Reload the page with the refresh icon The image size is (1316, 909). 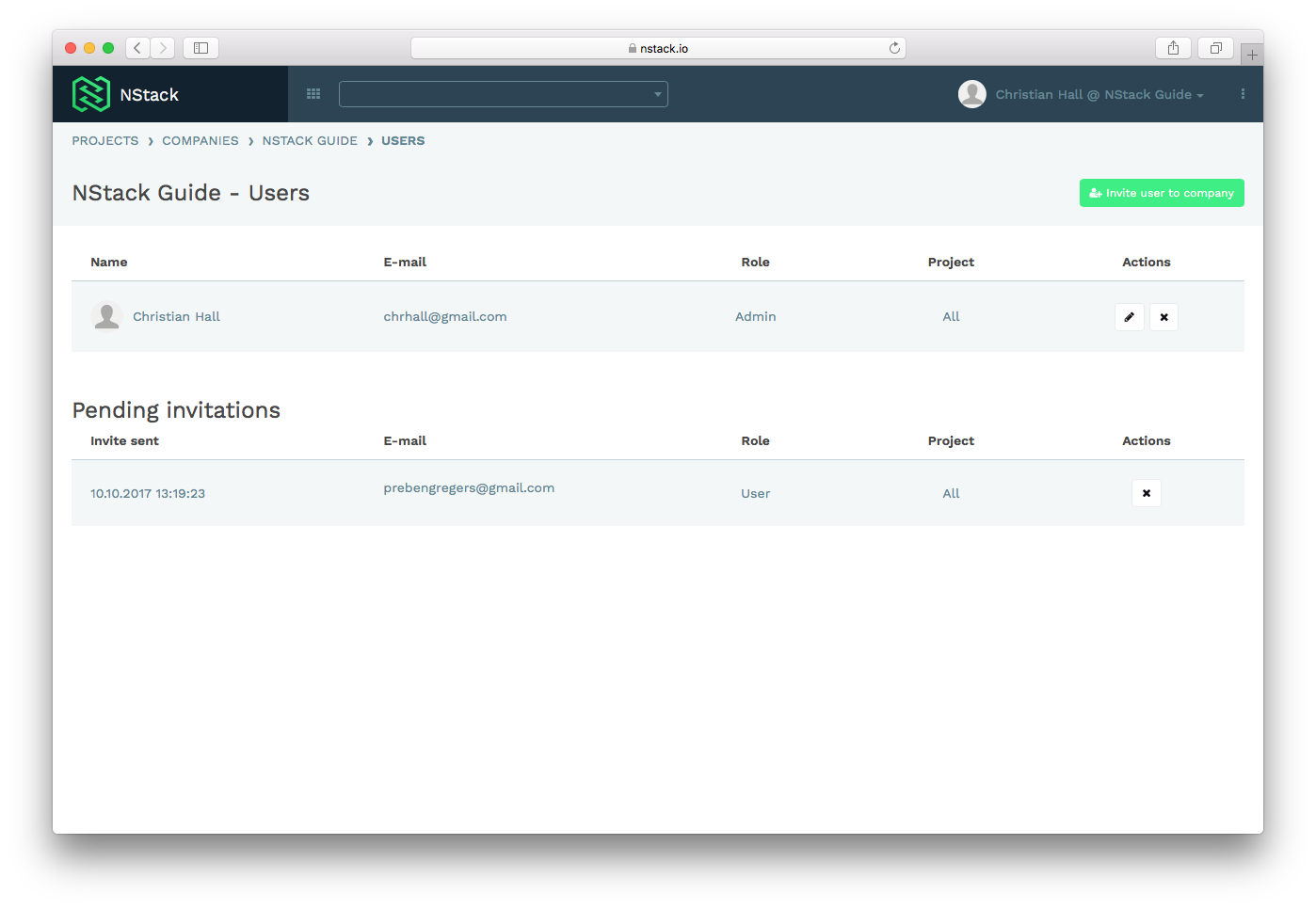pyautogui.click(x=894, y=48)
